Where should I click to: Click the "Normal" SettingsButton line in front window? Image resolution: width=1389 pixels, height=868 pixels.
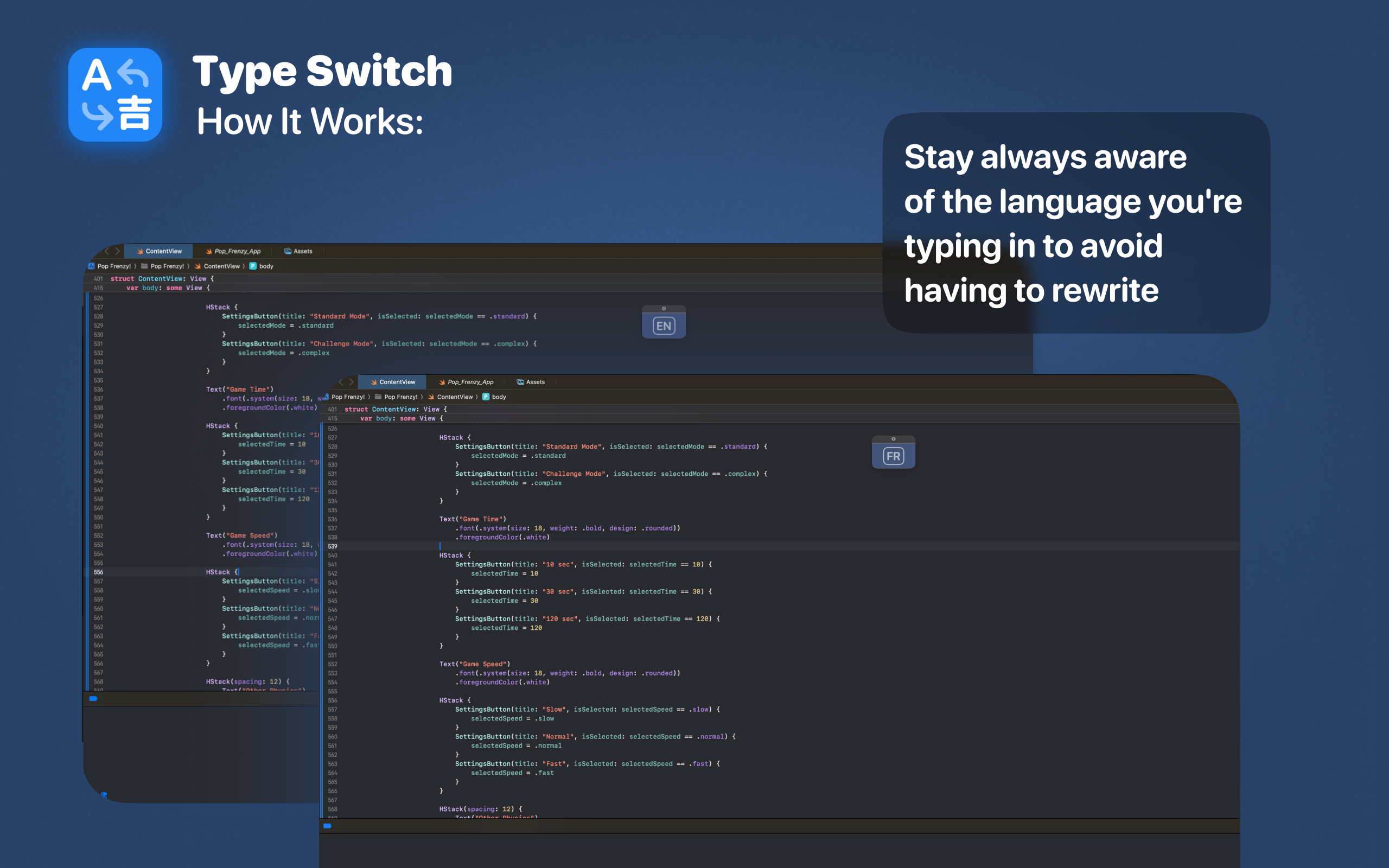(x=595, y=737)
